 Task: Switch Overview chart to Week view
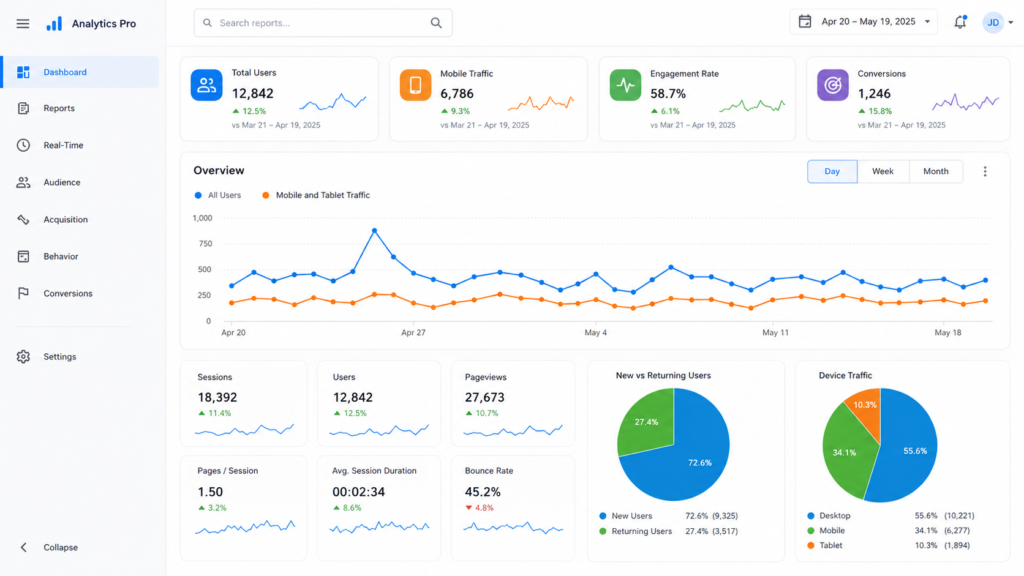coord(882,171)
